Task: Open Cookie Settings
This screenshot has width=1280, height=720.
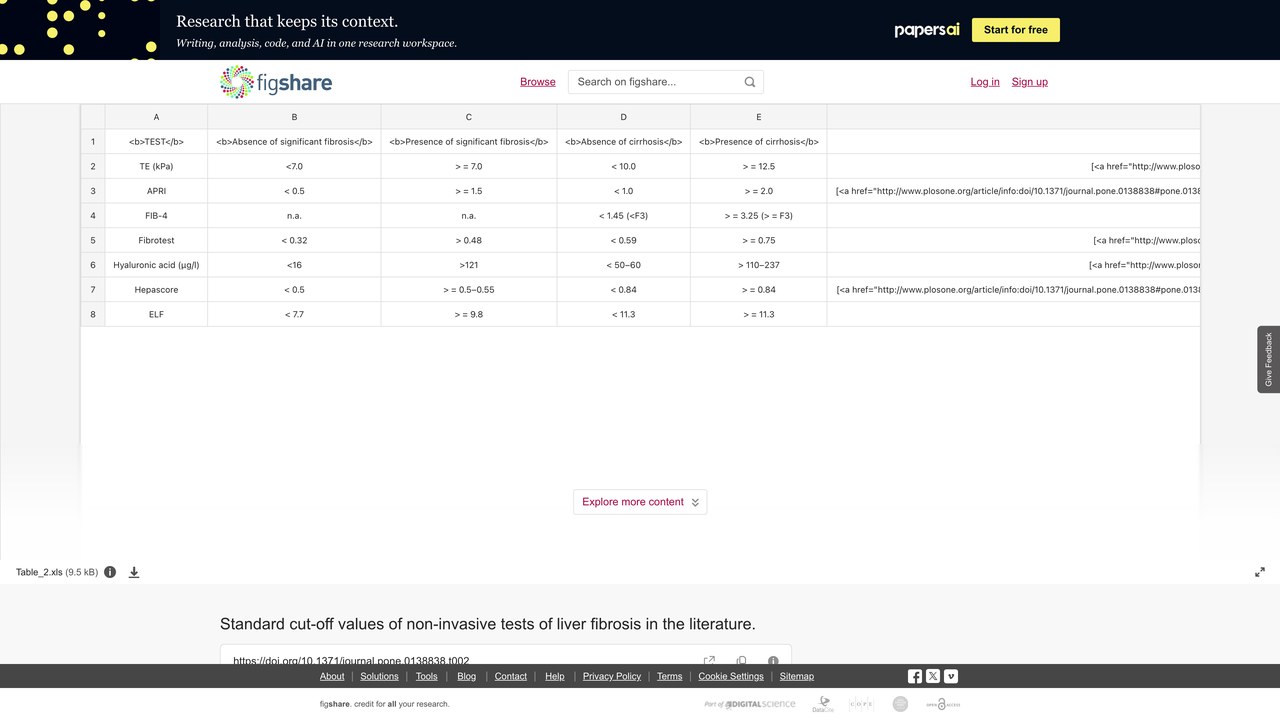Action: tap(731, 676)
